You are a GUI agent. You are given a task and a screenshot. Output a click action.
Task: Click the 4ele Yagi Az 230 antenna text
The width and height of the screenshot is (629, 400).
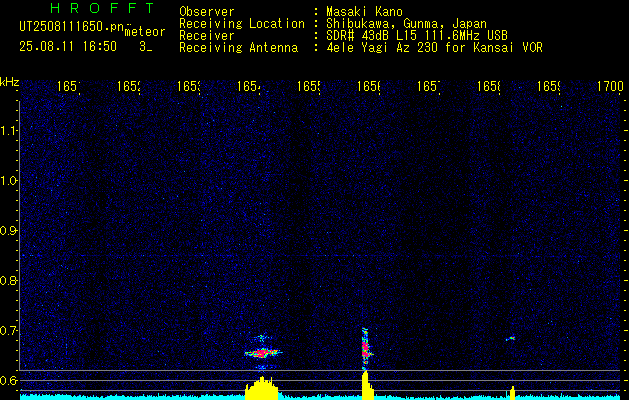click(x=434, y=48)
